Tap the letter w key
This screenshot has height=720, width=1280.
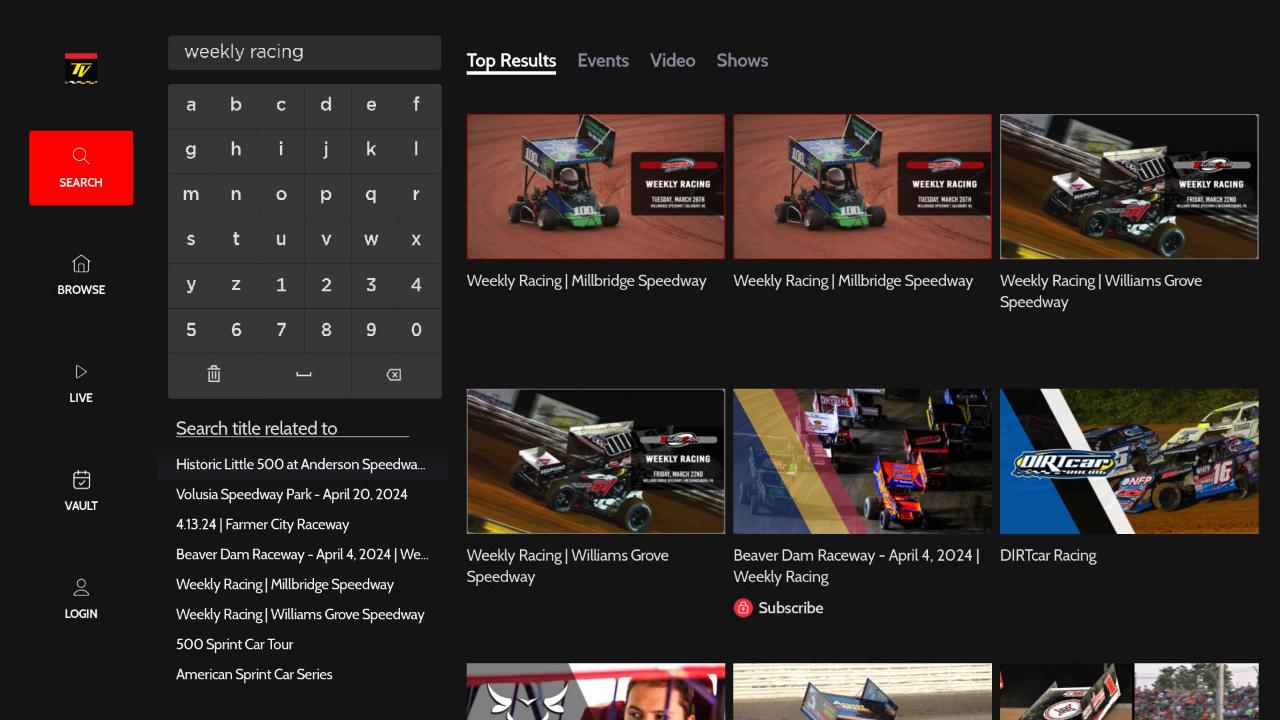[371, 240]
